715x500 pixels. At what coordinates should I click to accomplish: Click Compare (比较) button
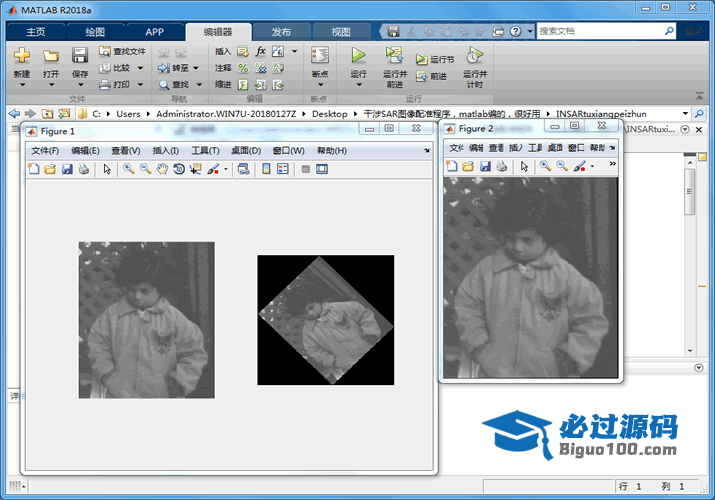[x=116, y=68]
